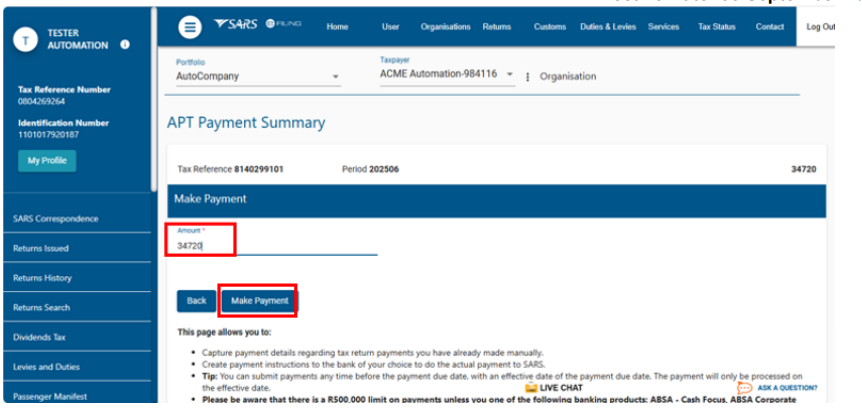Open the hamburger menu icon
This screenshot has height=413, width=862.
click(189, 26)
